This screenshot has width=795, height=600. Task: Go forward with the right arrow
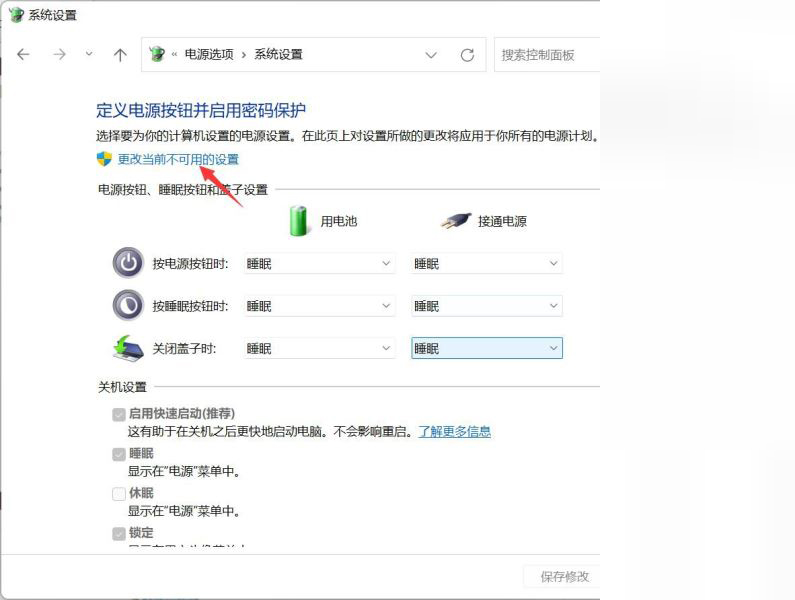tap(59, 54)
